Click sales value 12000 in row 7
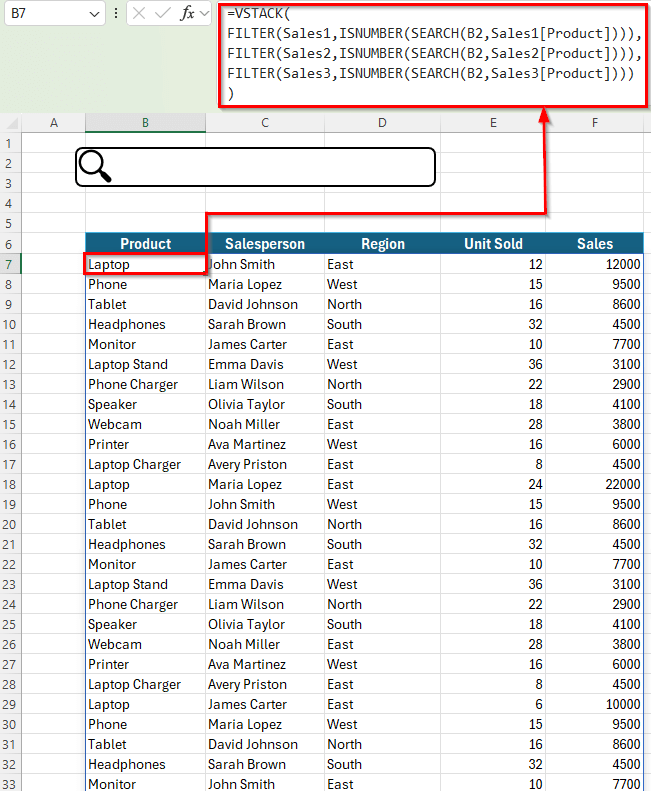651x791 pixels. point(594,264)
